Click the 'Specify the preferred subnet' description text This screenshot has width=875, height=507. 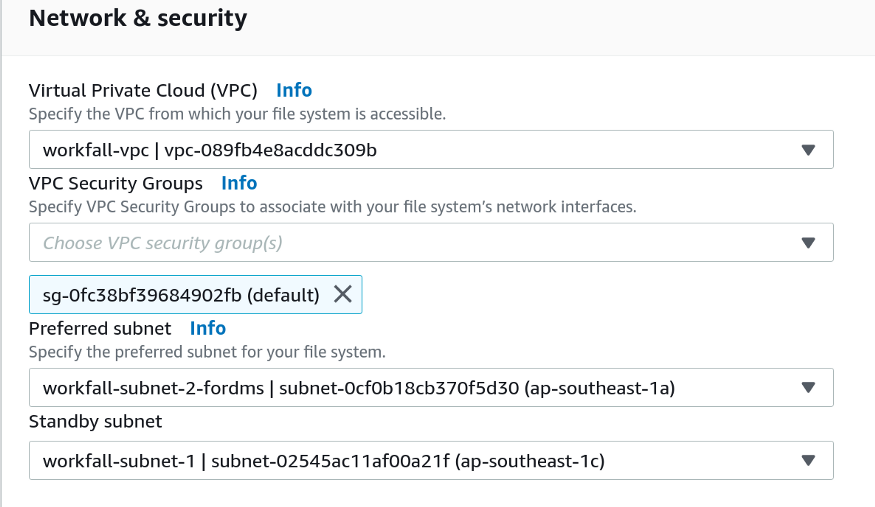207,352
